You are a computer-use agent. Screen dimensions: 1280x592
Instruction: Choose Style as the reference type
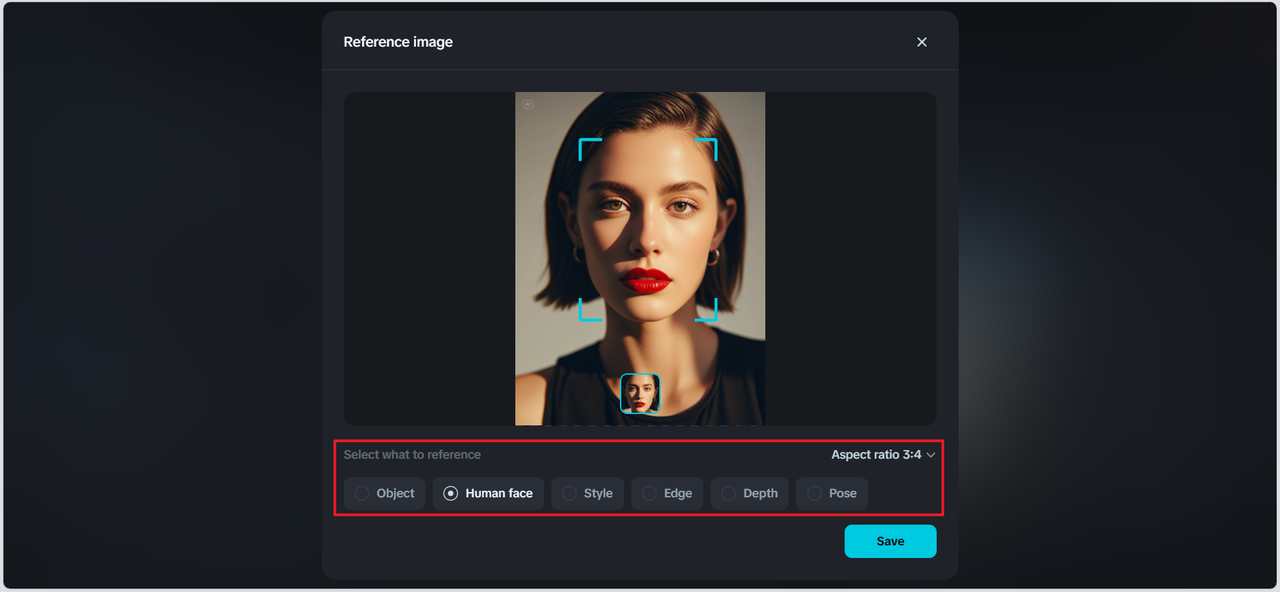(x=588, y=493)
